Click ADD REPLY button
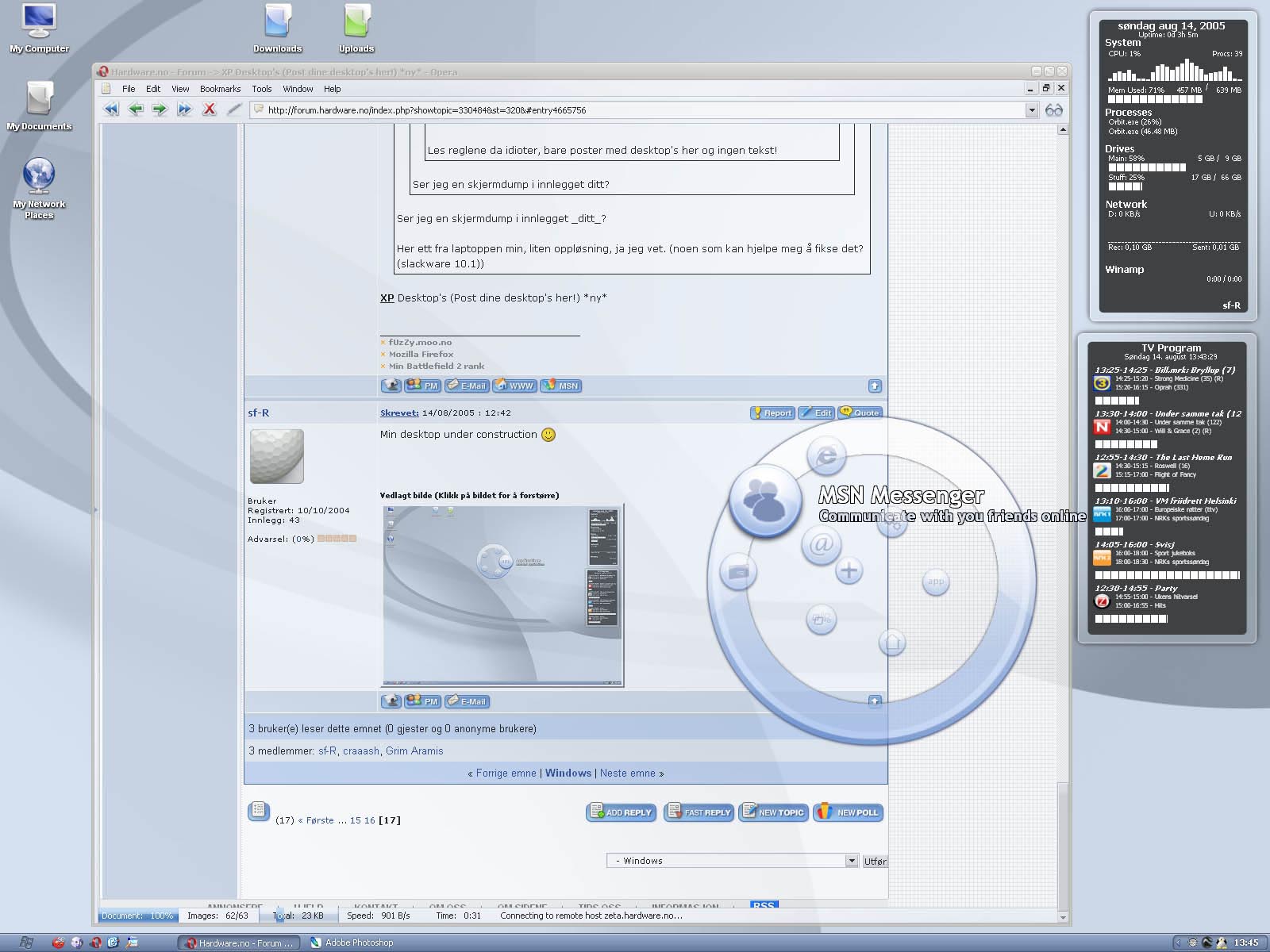The width and height of the screenshot is (1270, 952). click(x=621, y=812)
